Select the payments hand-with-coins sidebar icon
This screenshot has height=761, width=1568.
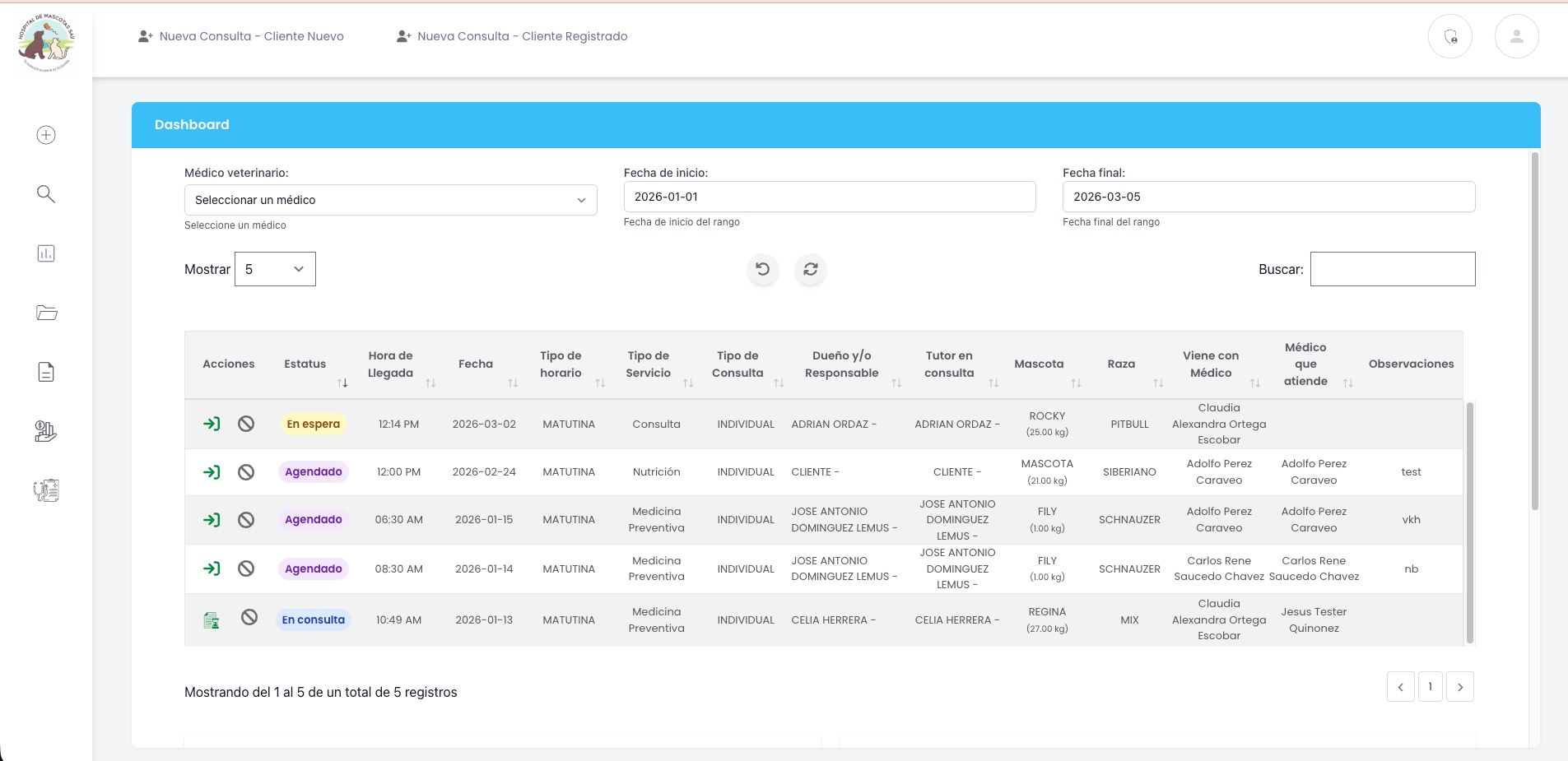point(45,430)
